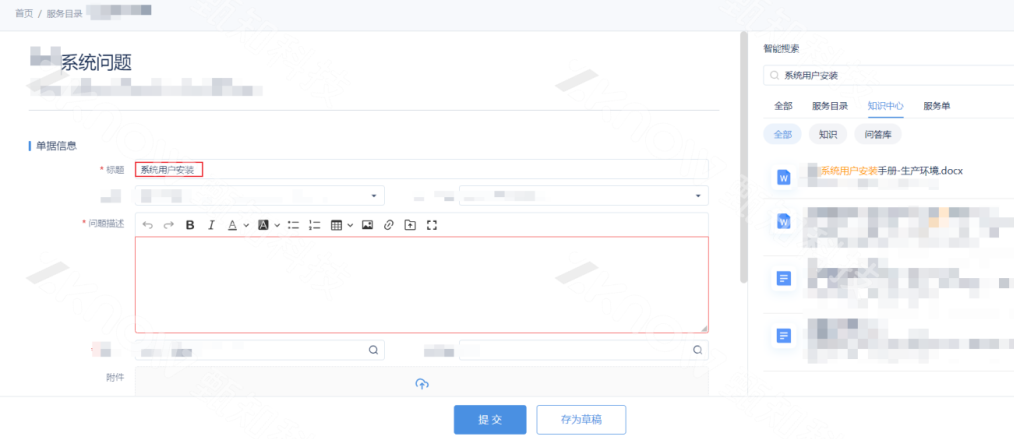Viewport: 1014px width, 439px height.
Task: Click the insert image icon
Action: coord(367,225)
